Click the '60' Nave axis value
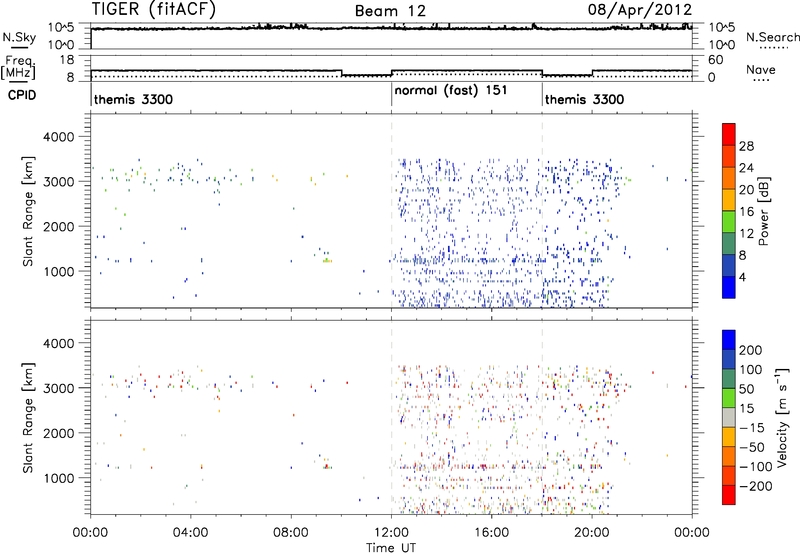The image size is (800, 554). pos(715,60)
